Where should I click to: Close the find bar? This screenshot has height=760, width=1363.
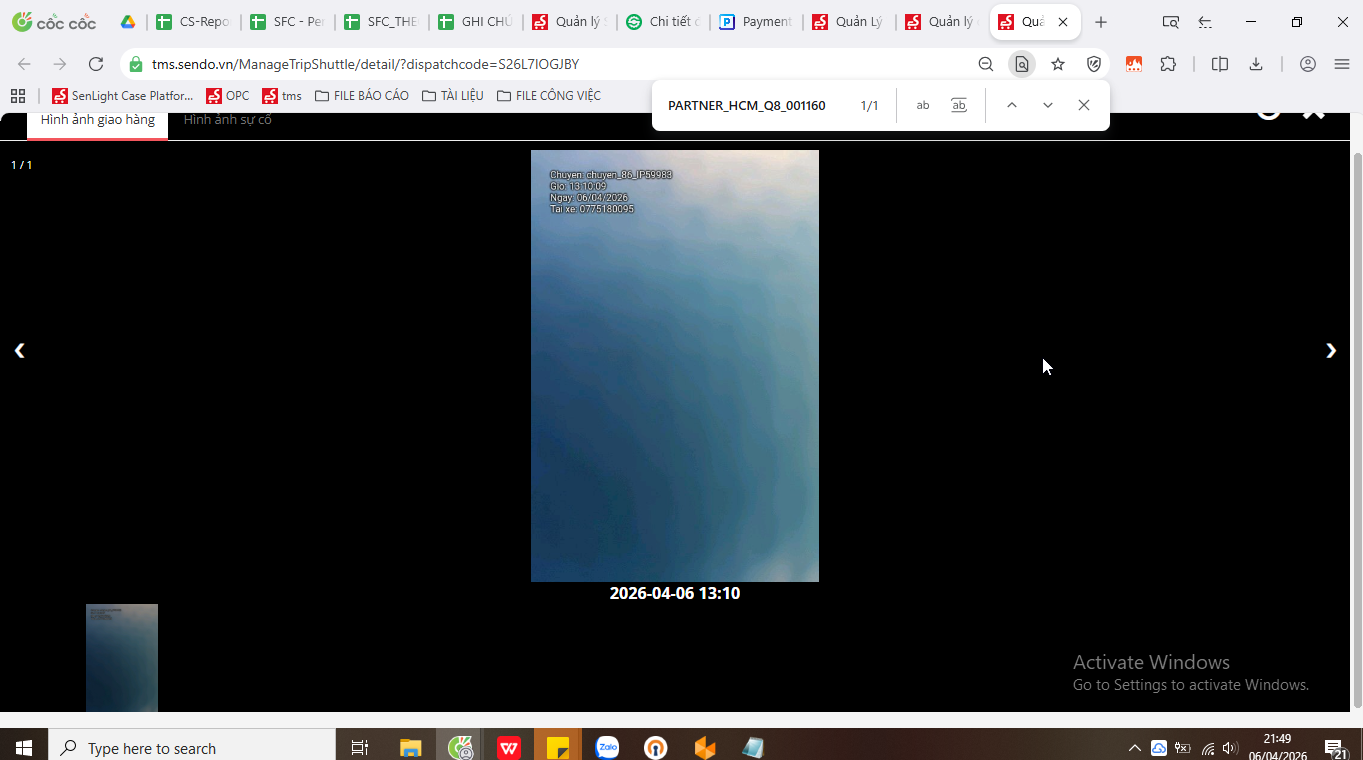point(1084,105)
